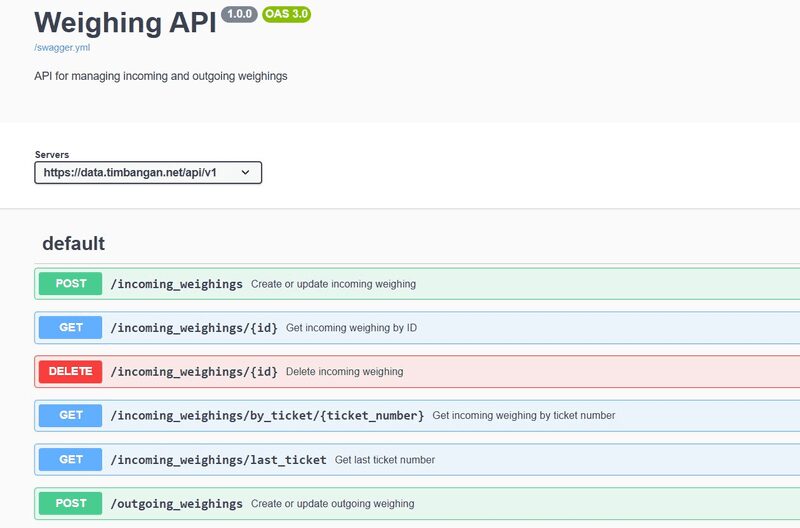Click 'Create or update outgoing weighing' text
This screenshot has height=528, width=800.
click(333, 504)
